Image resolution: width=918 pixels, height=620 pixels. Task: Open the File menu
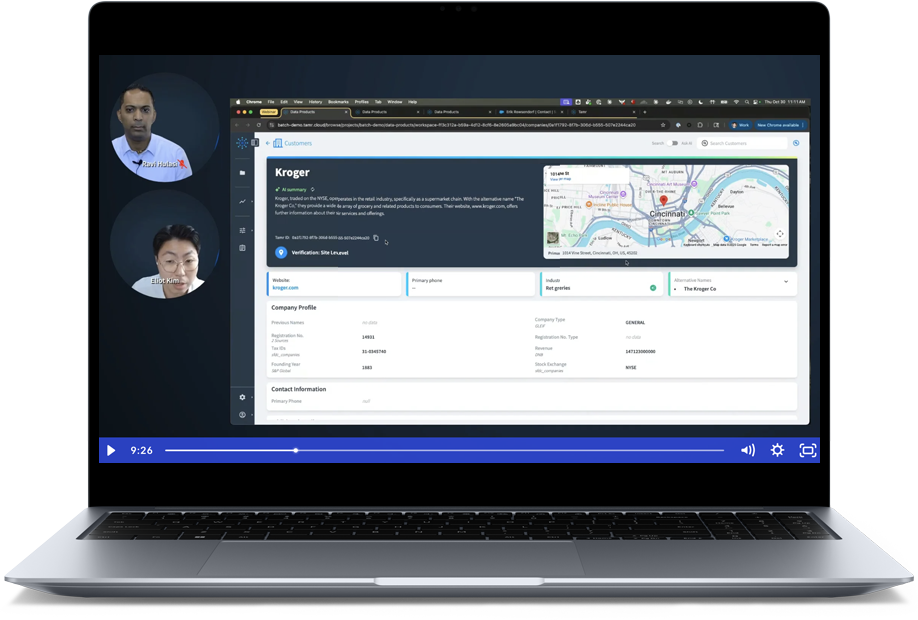pos(271,102)
